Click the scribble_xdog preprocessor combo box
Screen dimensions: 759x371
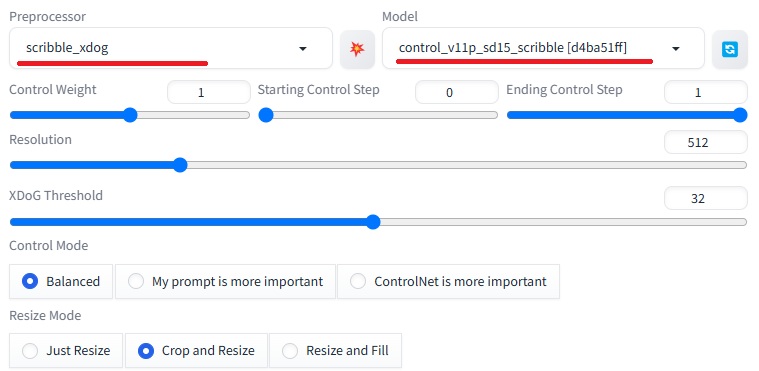pos(171,48)
